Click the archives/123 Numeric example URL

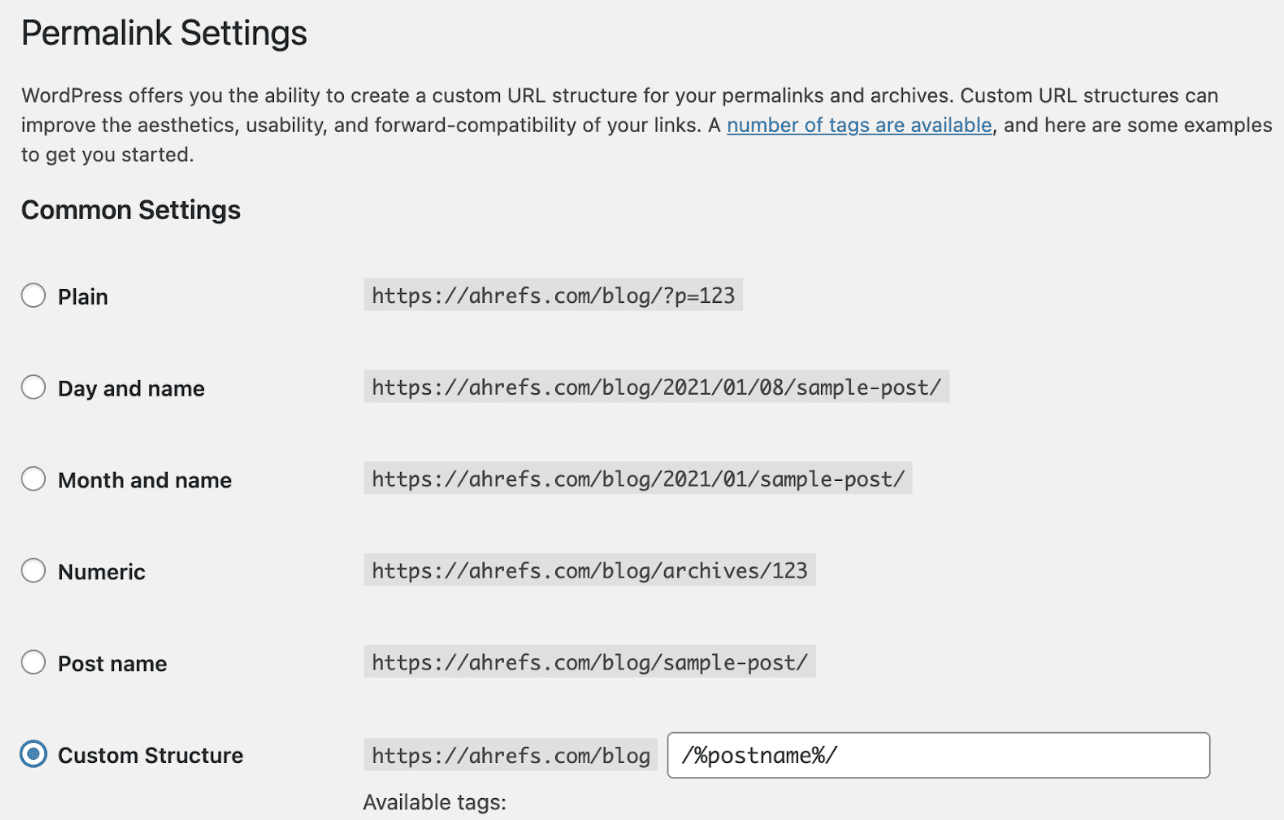[x=589, y=570]
